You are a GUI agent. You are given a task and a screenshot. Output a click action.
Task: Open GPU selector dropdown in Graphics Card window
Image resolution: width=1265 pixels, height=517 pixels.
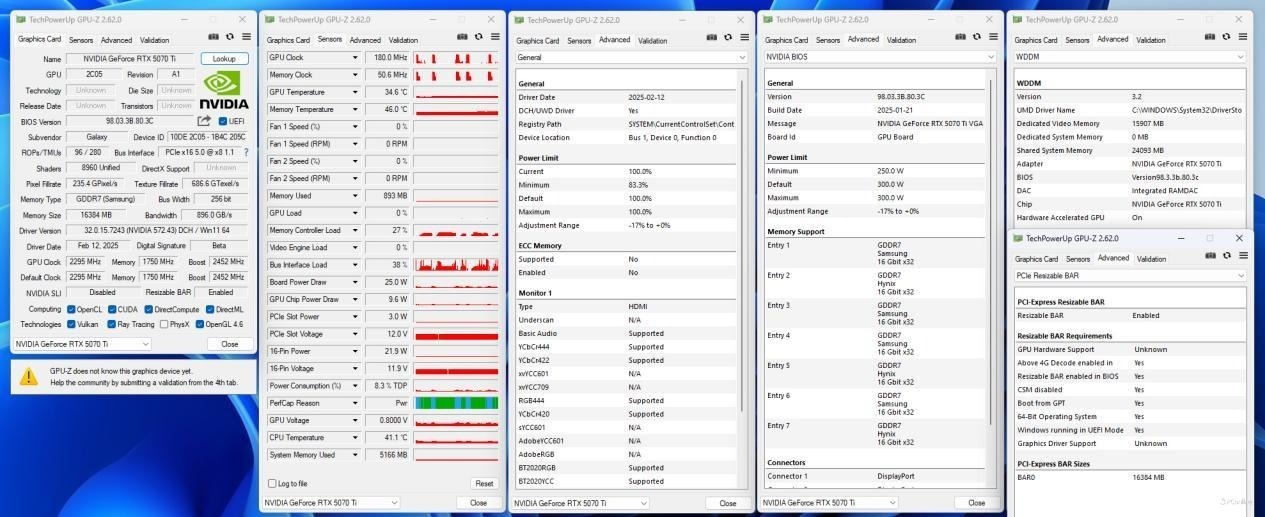pyautogui.click(x=82, y=344)
